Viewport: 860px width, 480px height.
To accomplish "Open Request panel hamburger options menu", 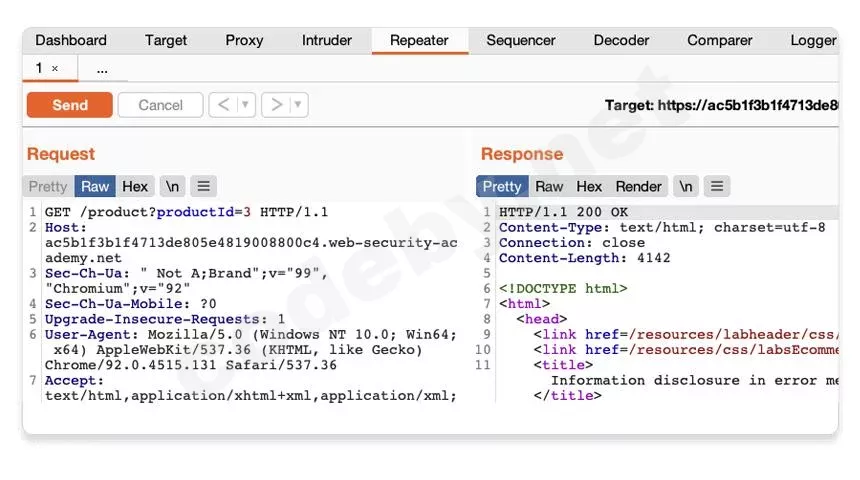I will click(203, 186).
